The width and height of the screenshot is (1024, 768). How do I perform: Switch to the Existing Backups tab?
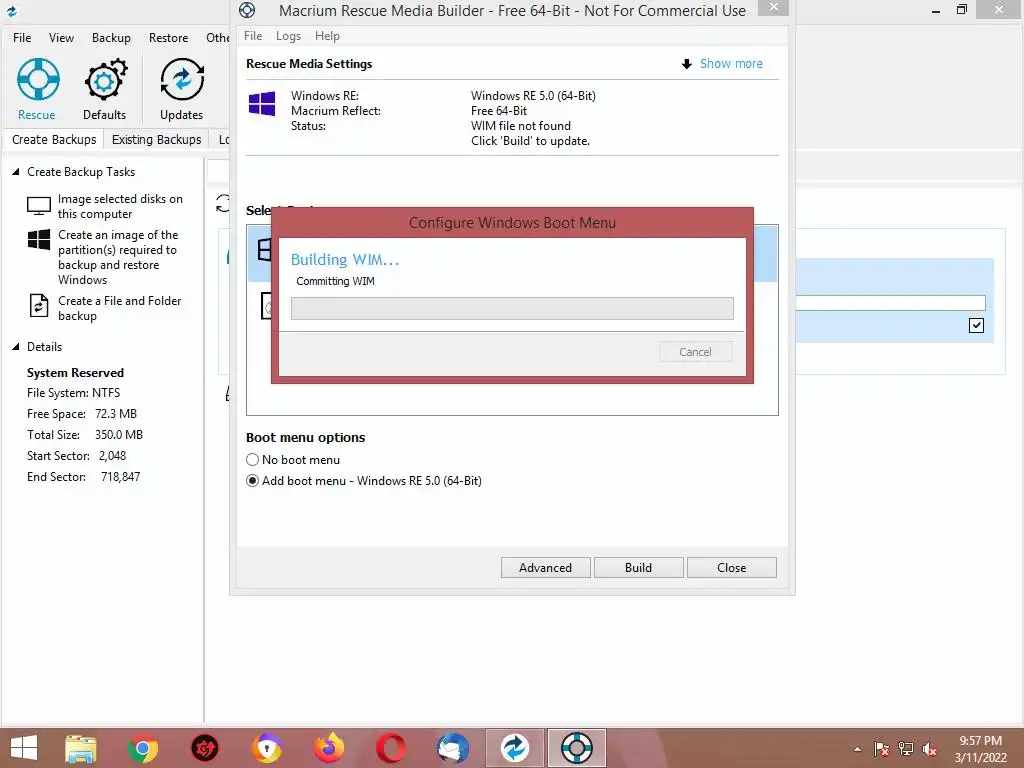[x=156, y=140]
